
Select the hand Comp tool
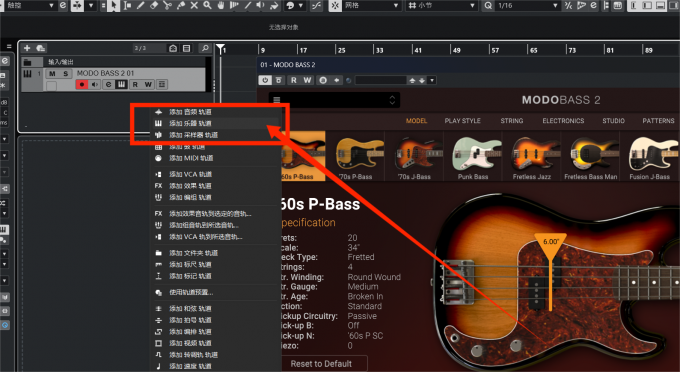pos(221,5)
